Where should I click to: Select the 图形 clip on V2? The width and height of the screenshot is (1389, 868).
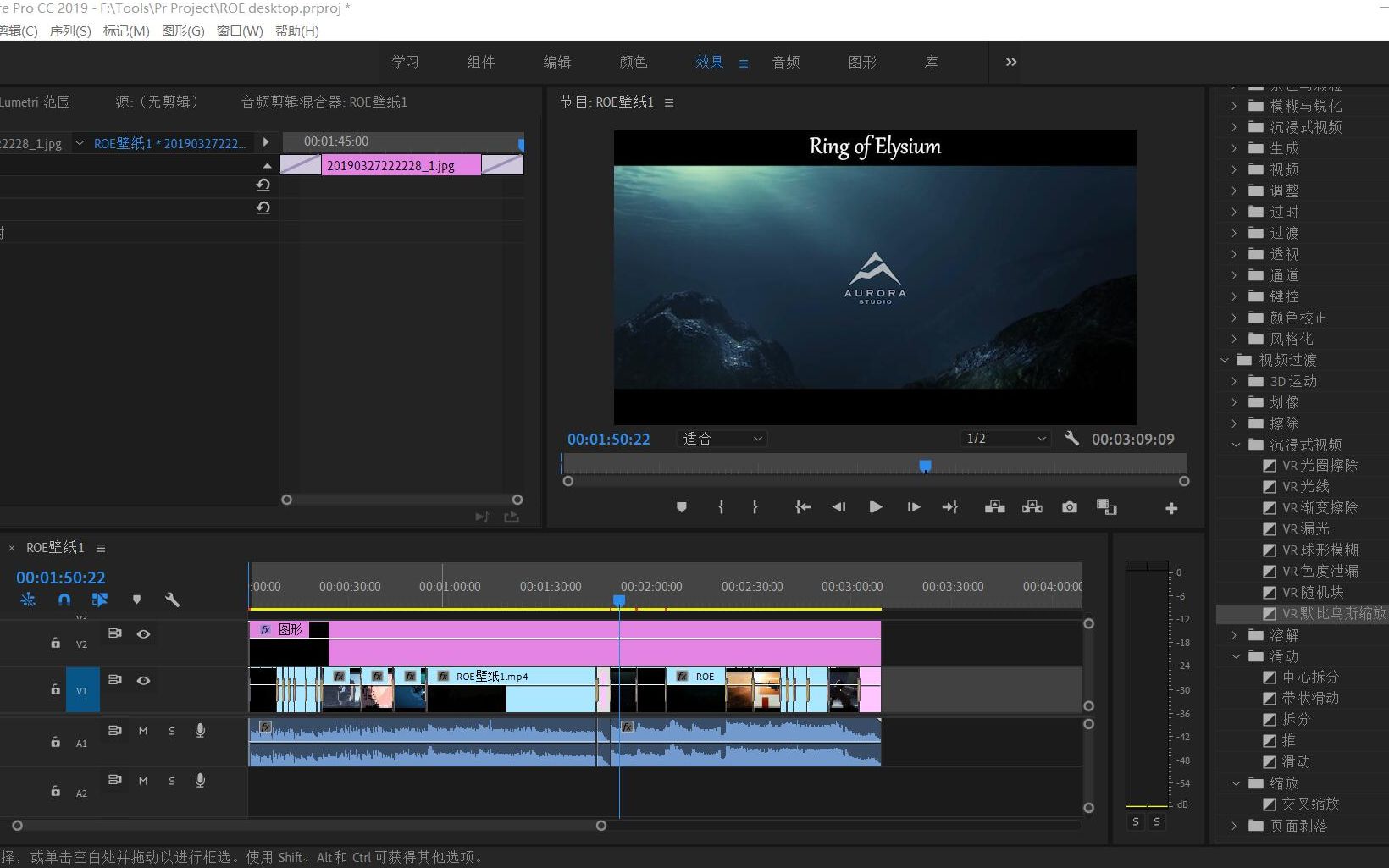click(565, 643)
